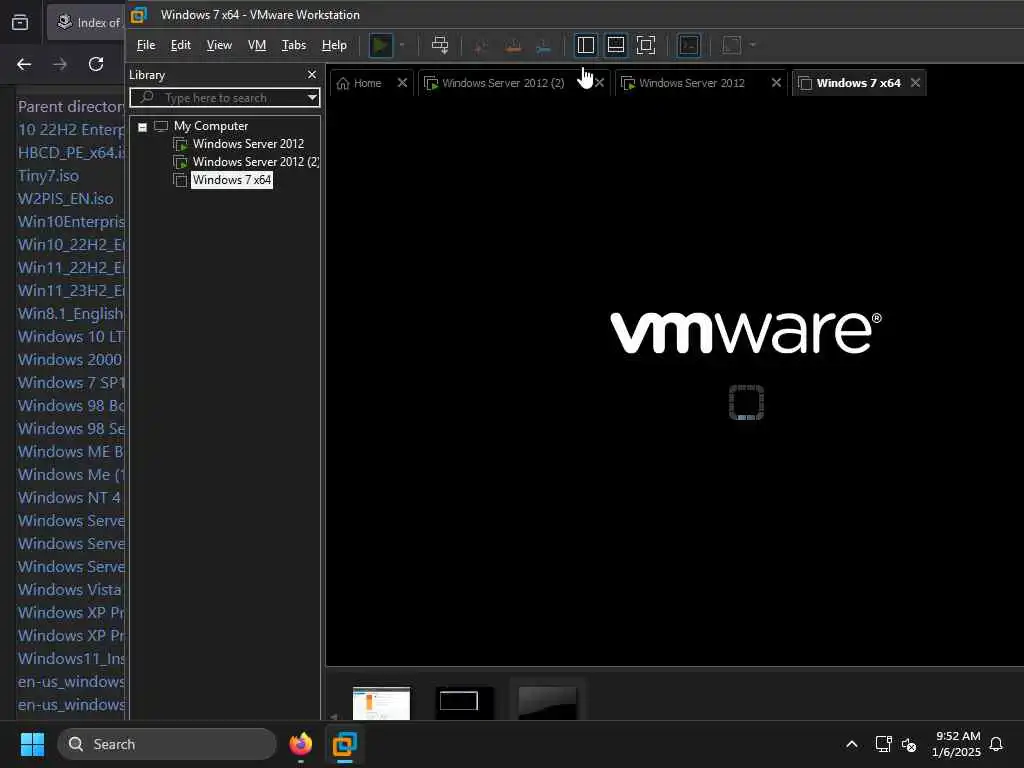Switch to the Windows 7 x64 tab
This screenshot has width=1024, height=768.
coord(858,83)
